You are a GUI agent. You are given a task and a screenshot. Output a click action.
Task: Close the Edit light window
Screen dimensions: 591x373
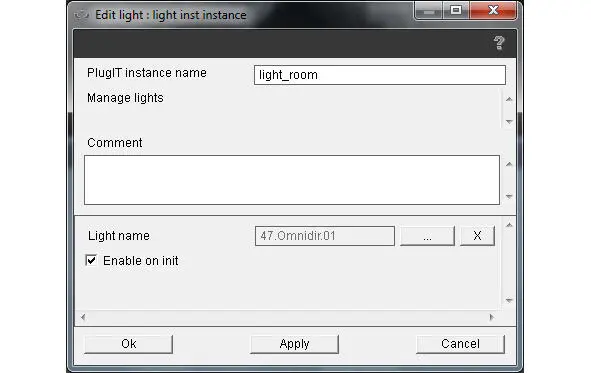493,10
